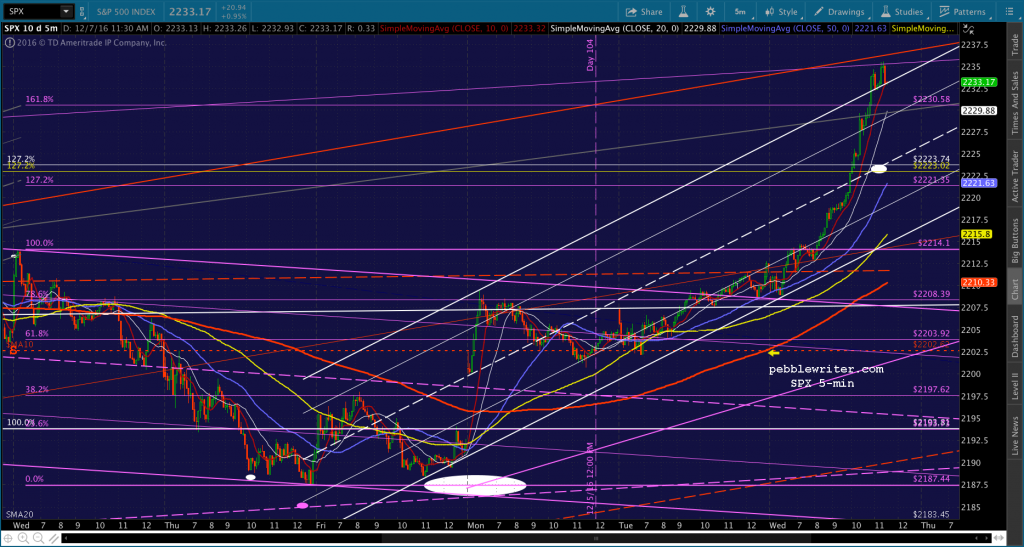1024x547 pixels.
Task: Click the crosshair pan icon at bottom left
Action: coord(8,539)
